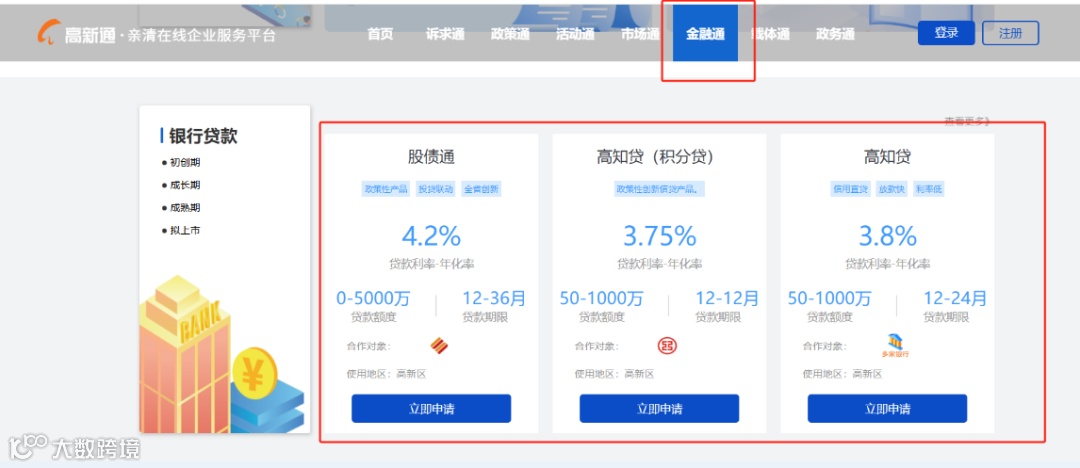Click the 高新通 logo icon
Screen dimensions: 1080x468
[48, 33]
